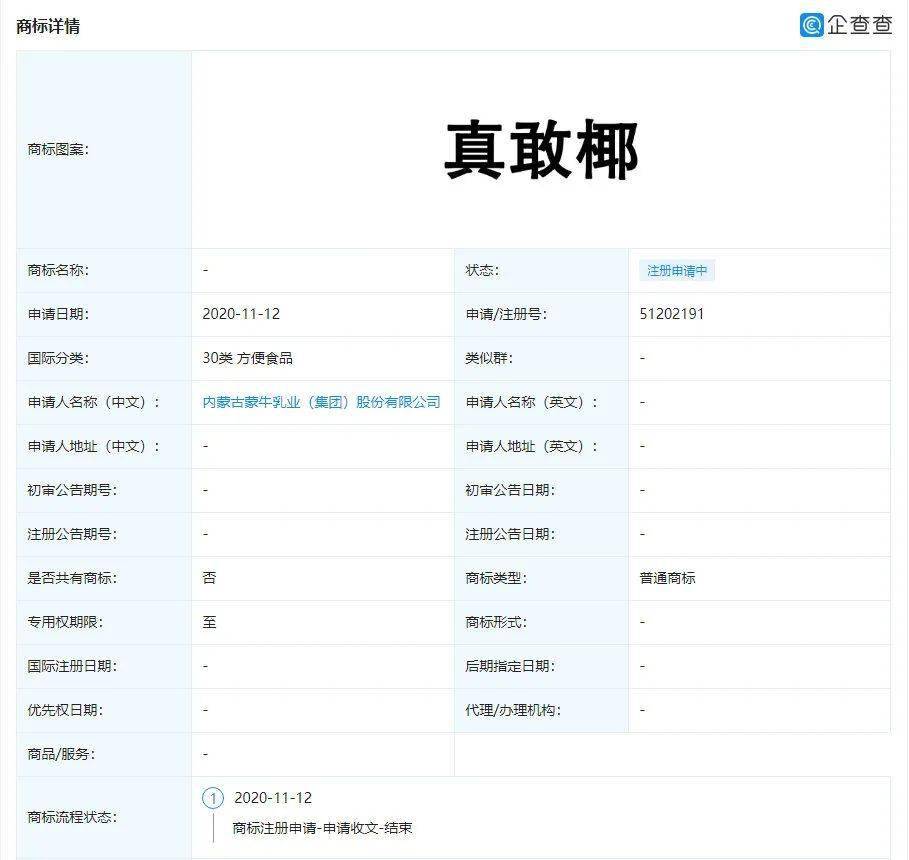
Task: Select the 申请/注册号 label
Action: (x=506, y=314)
